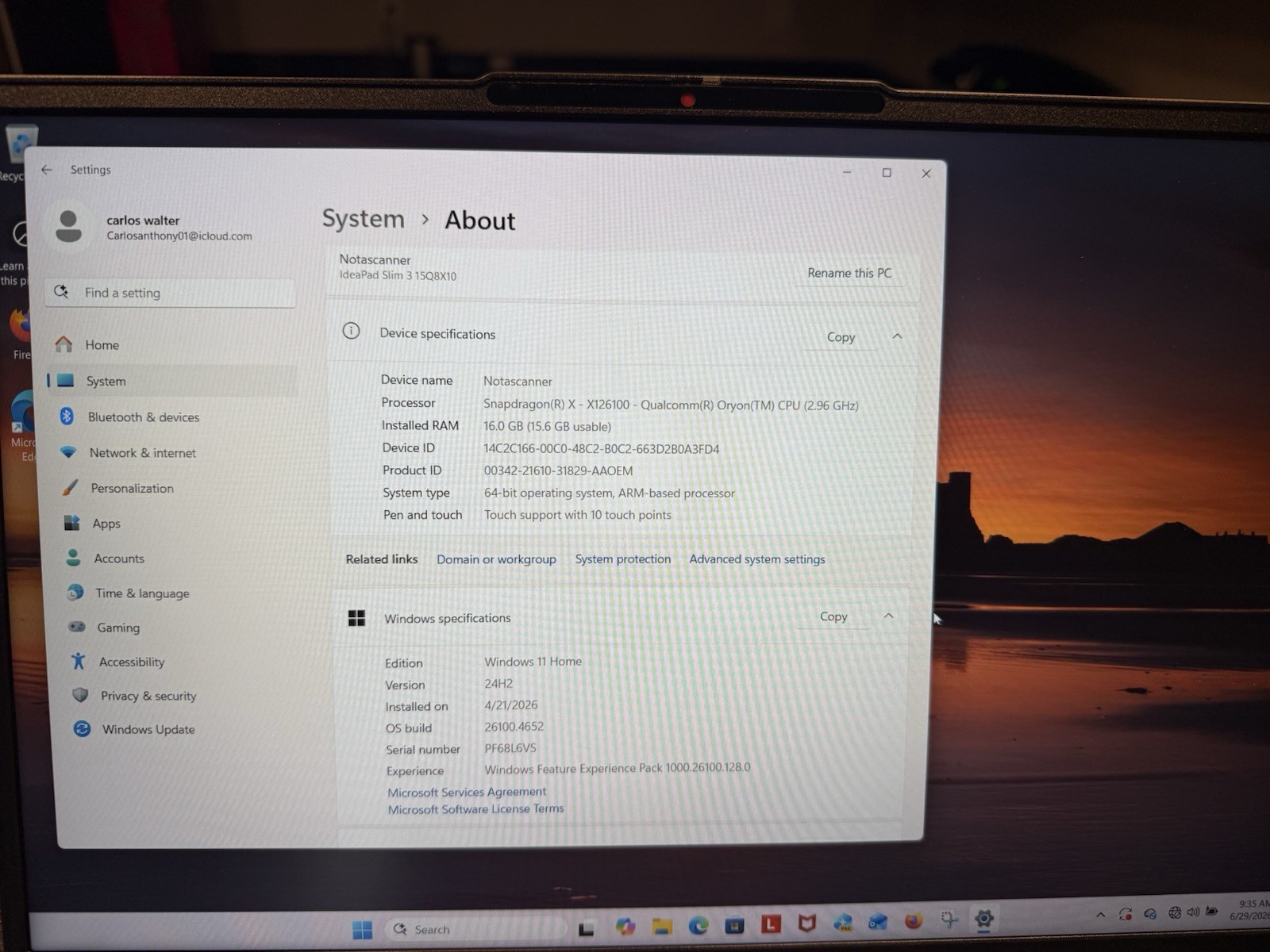Open the taskbar clock and date
This screenshot has width=1270, height=952.
pyautogui.click(x=1249, y=909)
